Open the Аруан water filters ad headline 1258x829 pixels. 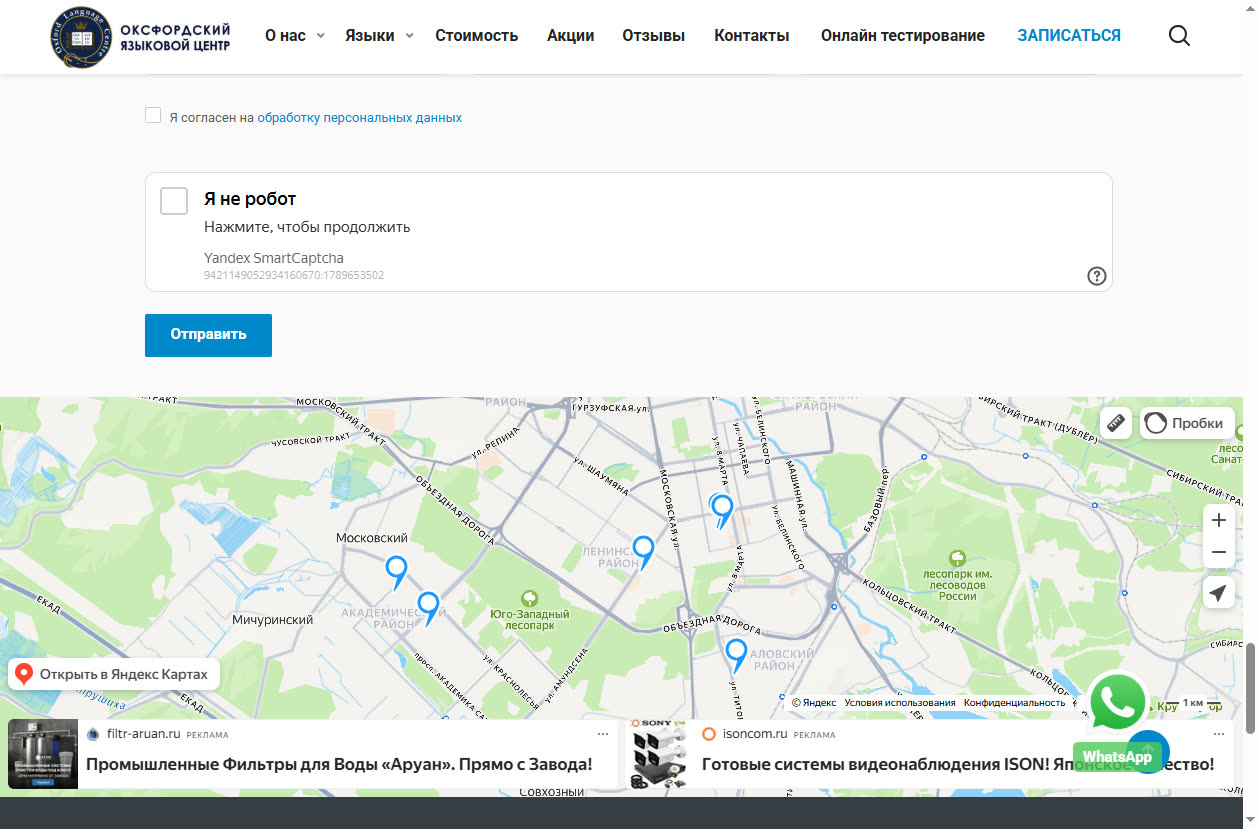[x=339, y=765]
